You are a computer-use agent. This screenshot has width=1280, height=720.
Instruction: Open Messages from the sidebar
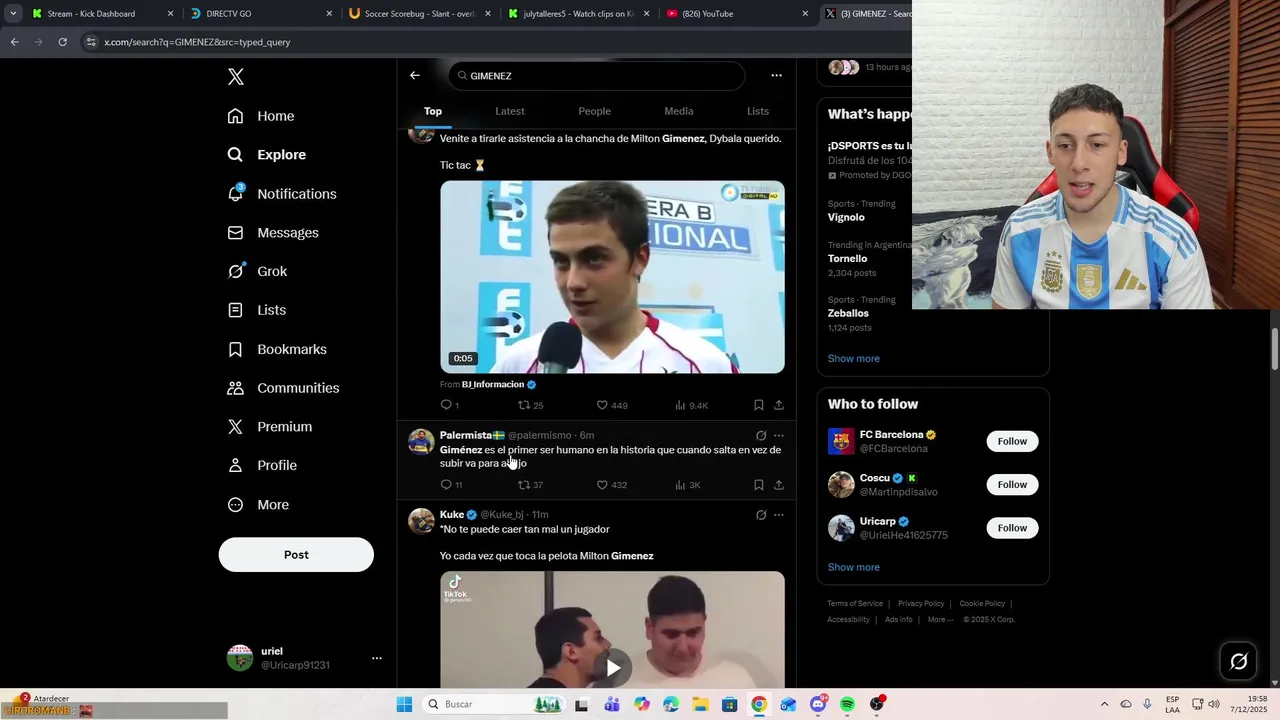click(273, 233)
